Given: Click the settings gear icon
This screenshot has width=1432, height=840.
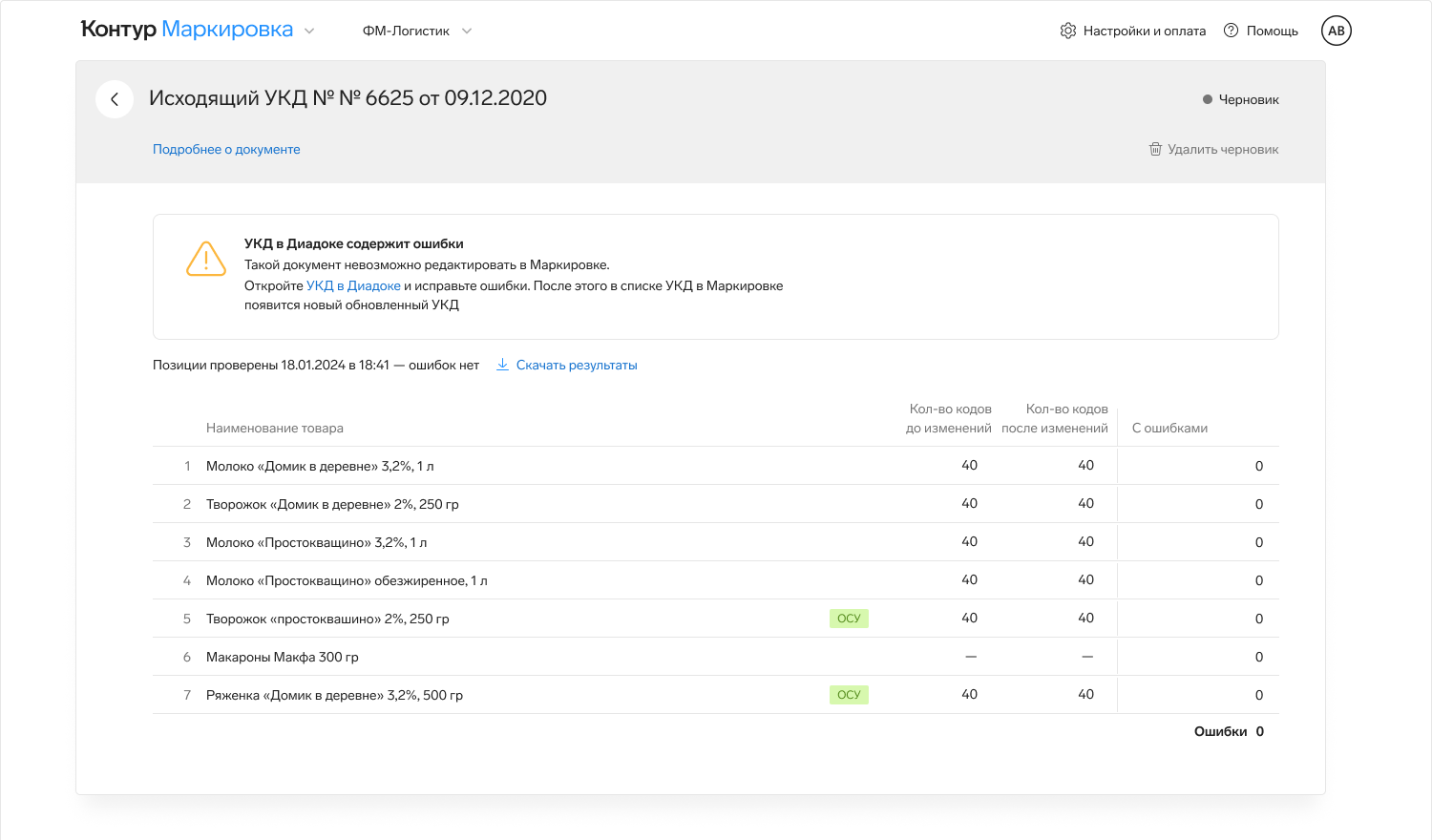Looking at the screenshot, I should pyautogui.click(x=1068, y=31).
